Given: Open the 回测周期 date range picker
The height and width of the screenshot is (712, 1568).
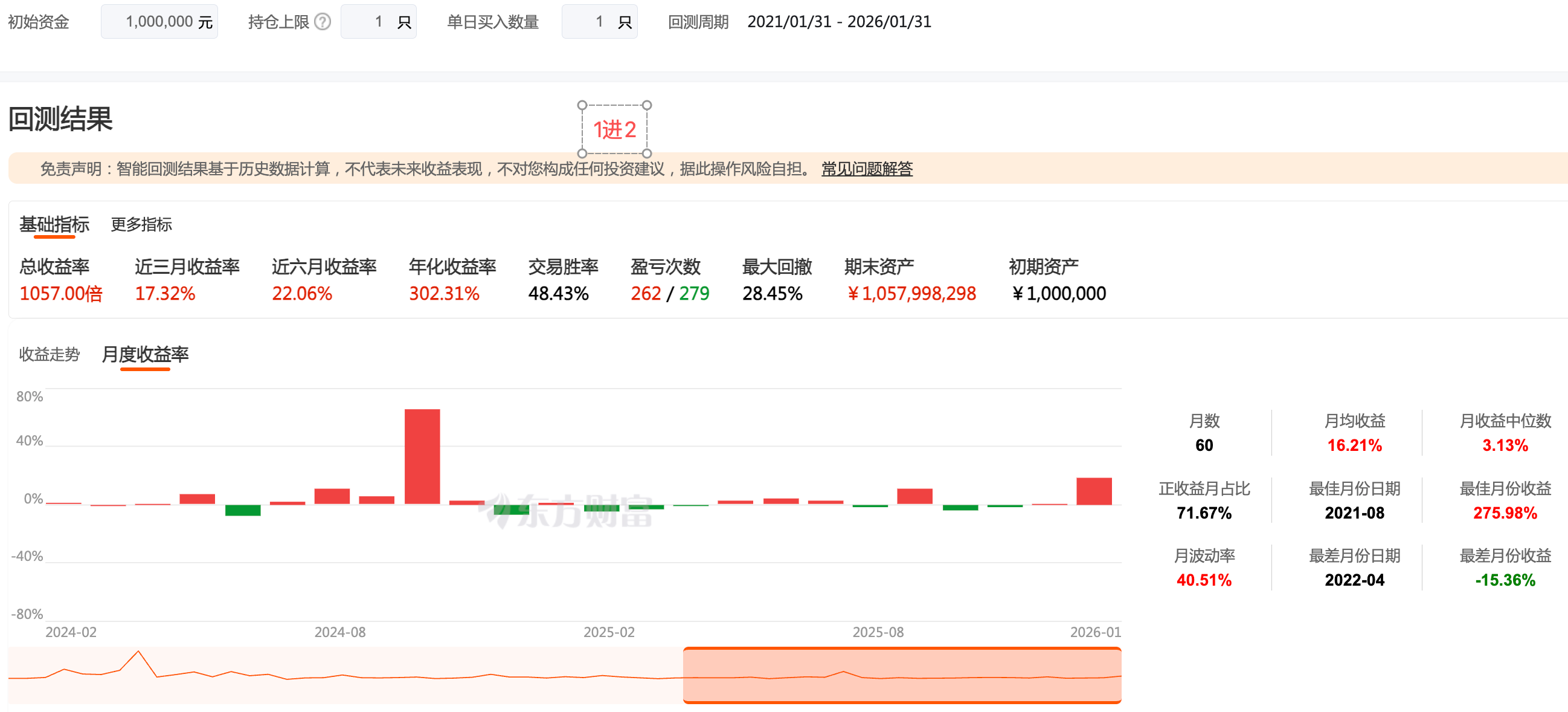Looking at the screenshot, I should point(839,22).
